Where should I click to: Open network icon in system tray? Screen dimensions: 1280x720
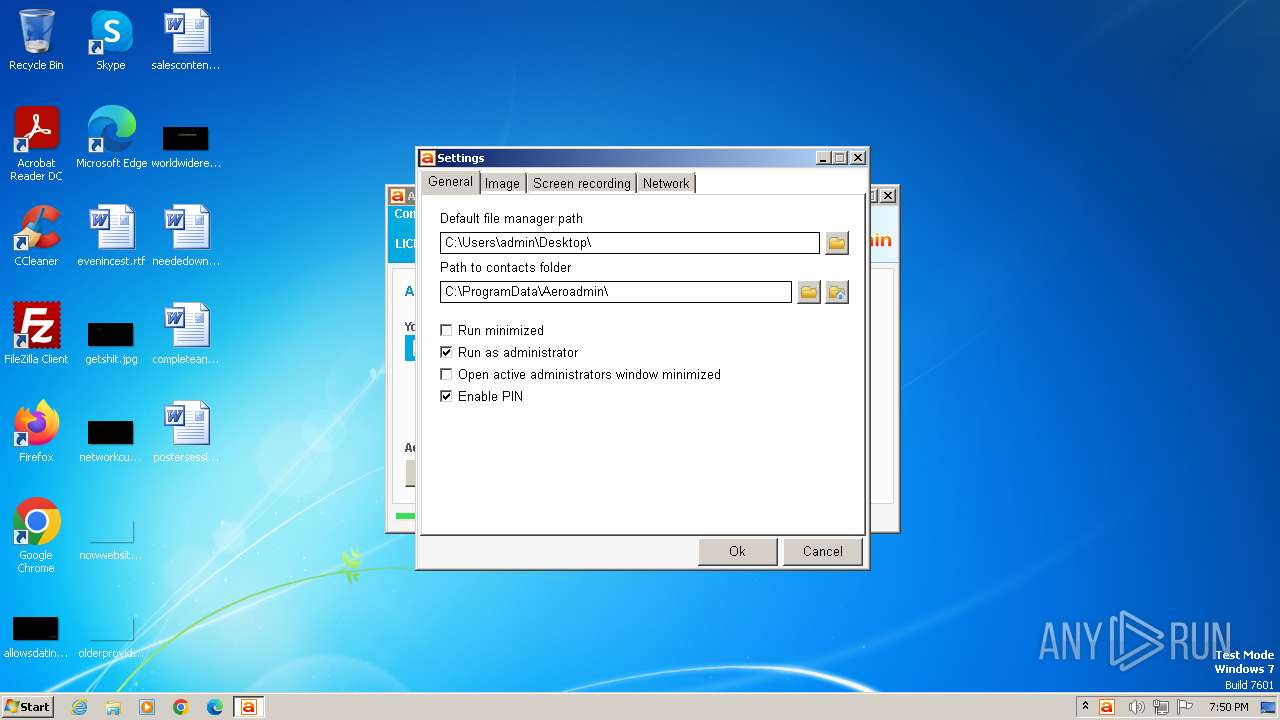[1161, 707]
